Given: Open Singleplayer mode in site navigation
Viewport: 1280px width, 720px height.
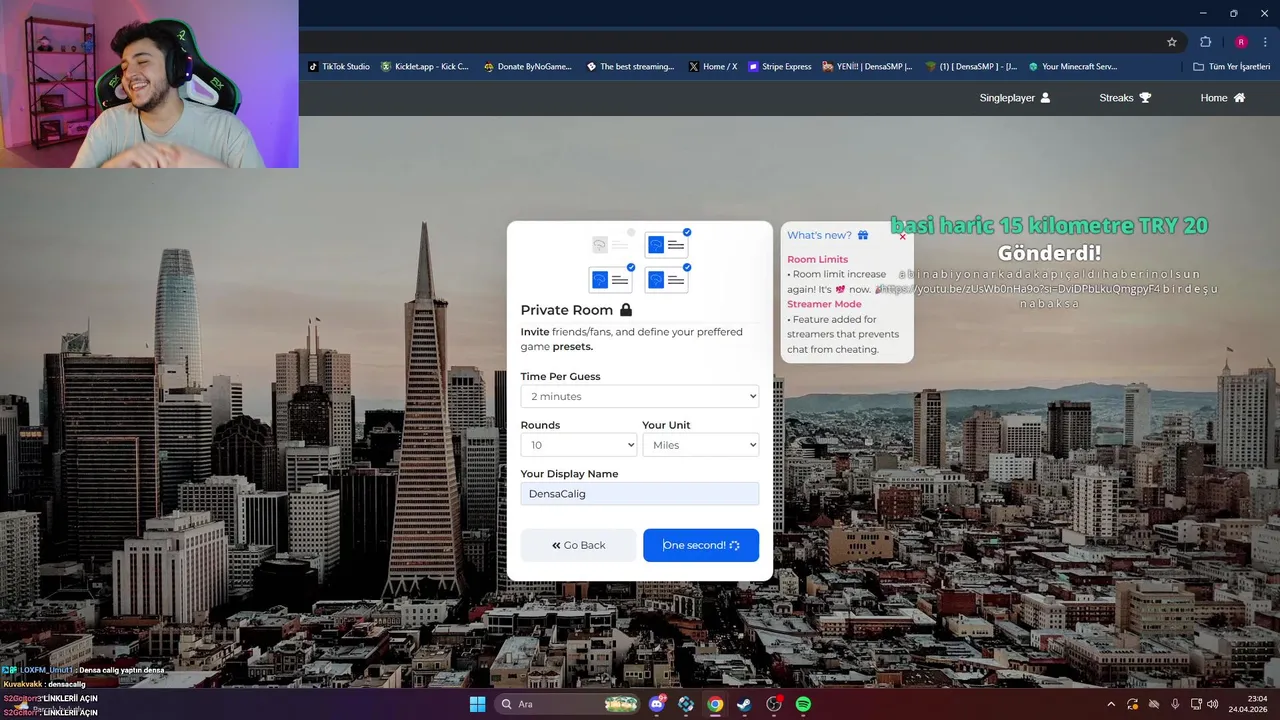Looking at the screenshot, I should [1015, 98].
